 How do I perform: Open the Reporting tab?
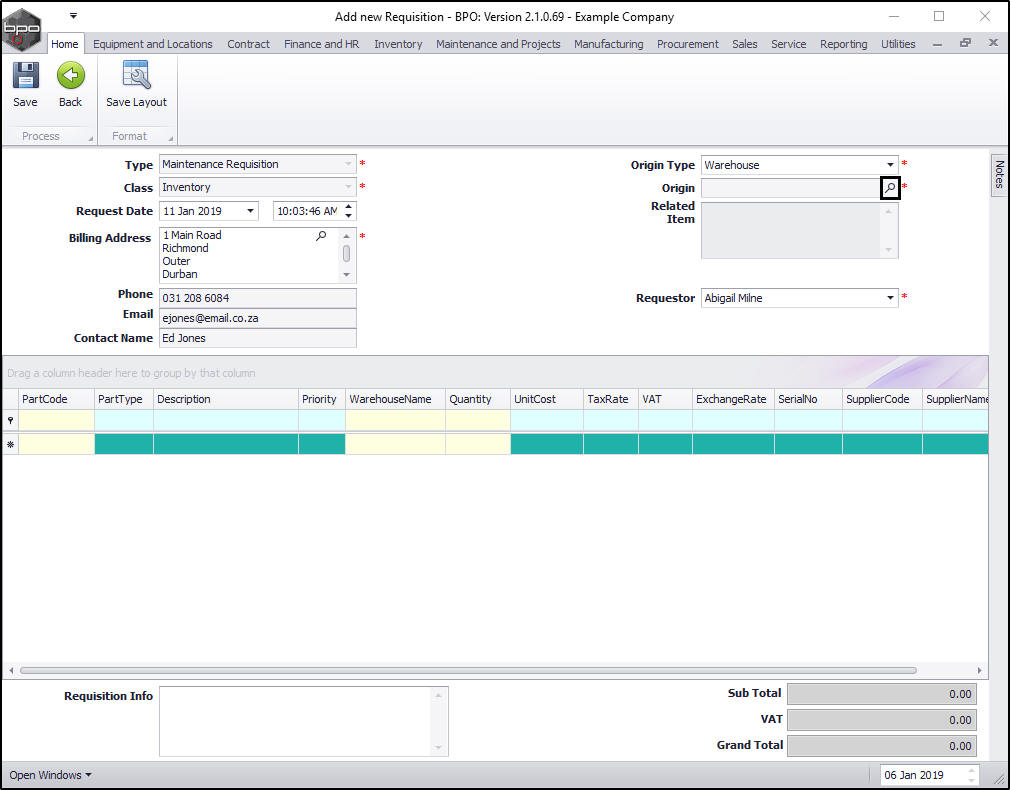click(843, 44)
